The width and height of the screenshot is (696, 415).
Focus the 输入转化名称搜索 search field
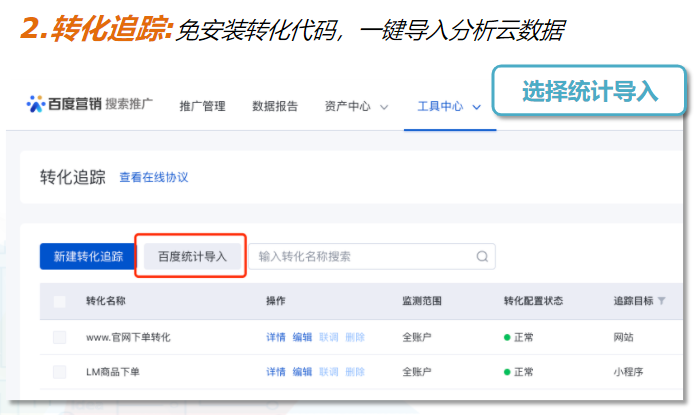pyautogui.click(x=372, y=256)
